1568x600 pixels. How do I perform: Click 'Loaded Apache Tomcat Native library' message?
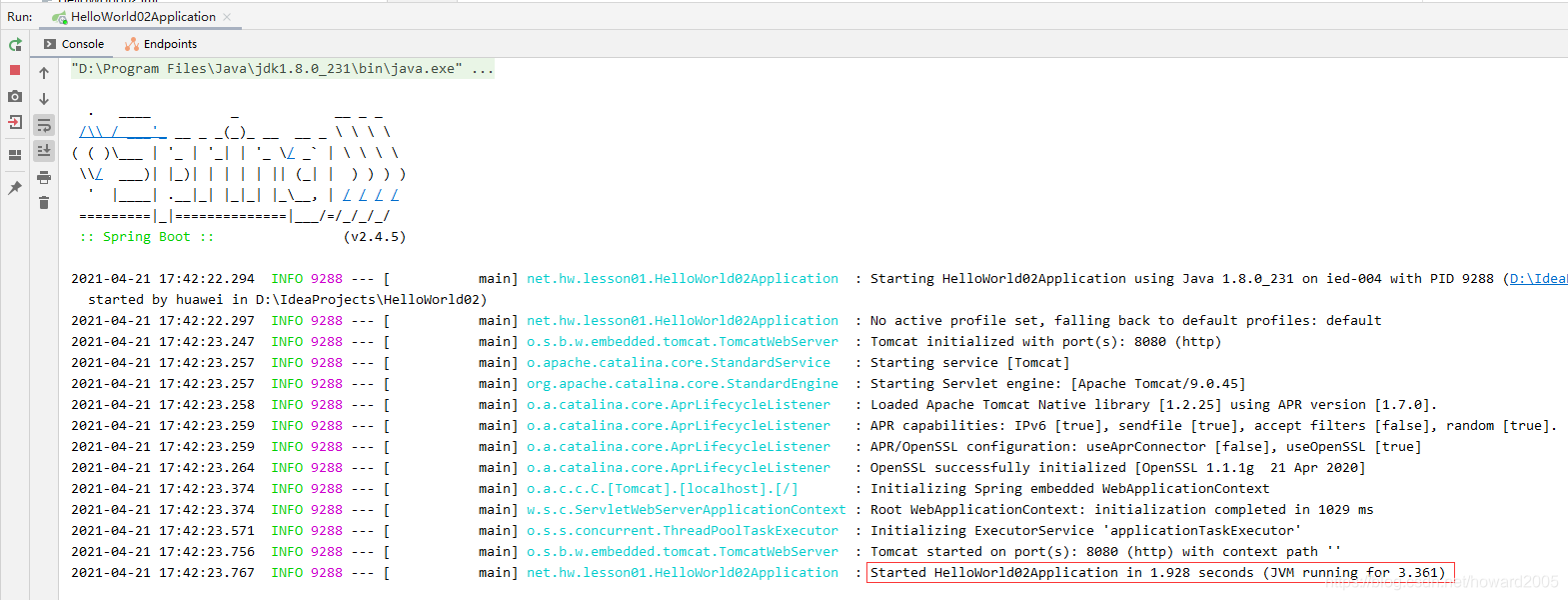point(1153,405)
